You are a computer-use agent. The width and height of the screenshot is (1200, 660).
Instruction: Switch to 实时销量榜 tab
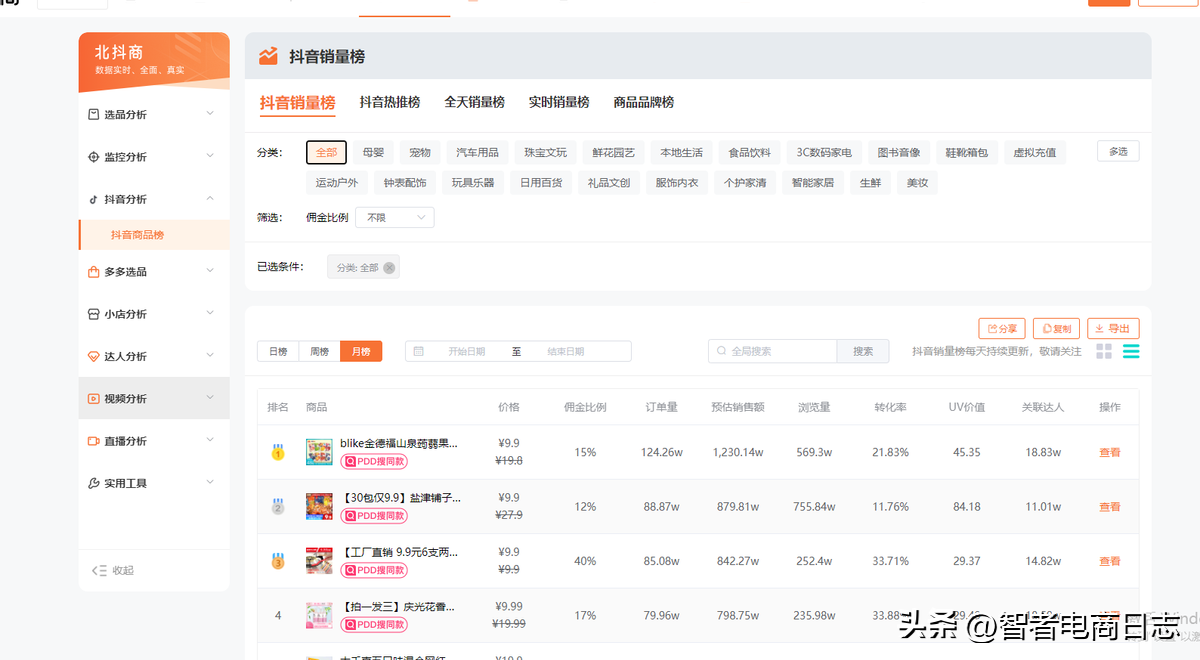pyautogui.click(x=559, y=102)
